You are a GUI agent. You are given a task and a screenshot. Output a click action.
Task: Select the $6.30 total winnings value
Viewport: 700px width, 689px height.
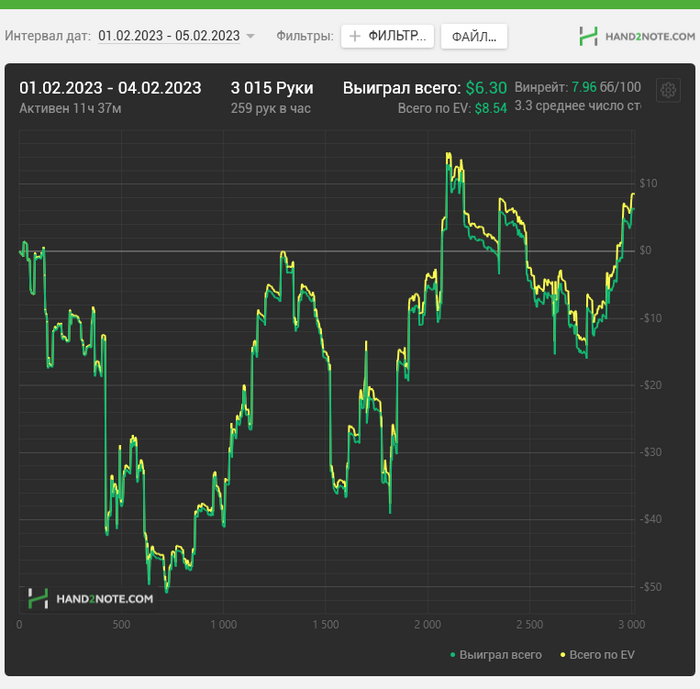pyautogui.click(x=486, y=88)
